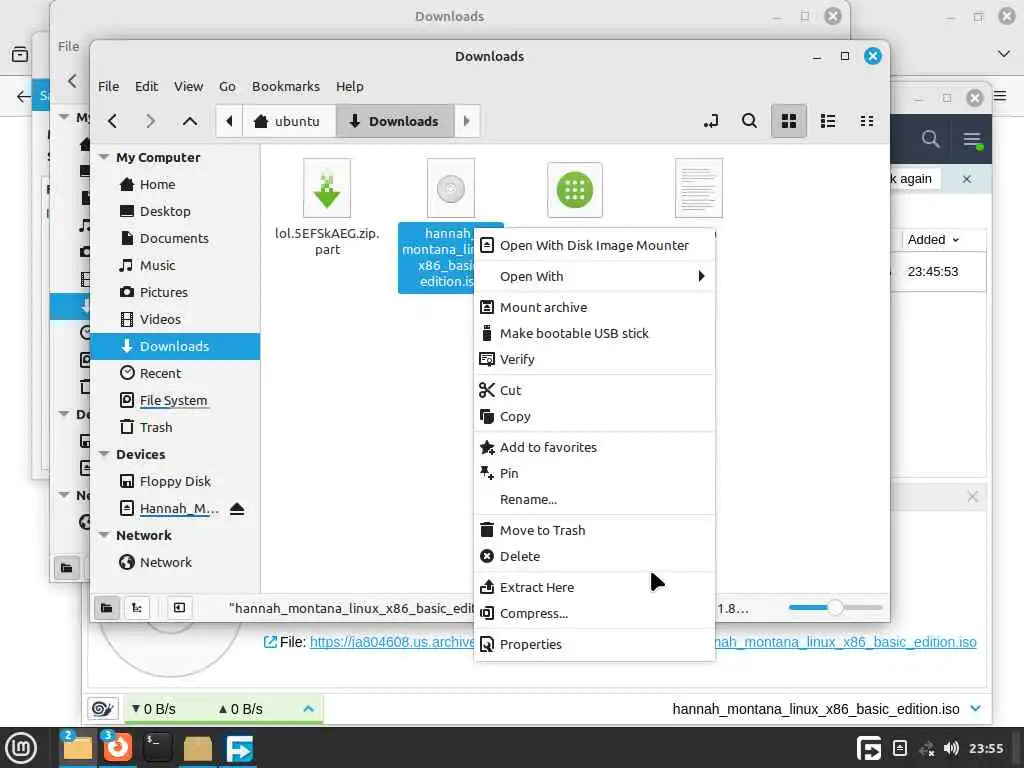The height and width of the screenshot is (768, 1024).
Task: Eject the Hannah_M... volume
Action: pyautogui.click(x=237, y=509)
